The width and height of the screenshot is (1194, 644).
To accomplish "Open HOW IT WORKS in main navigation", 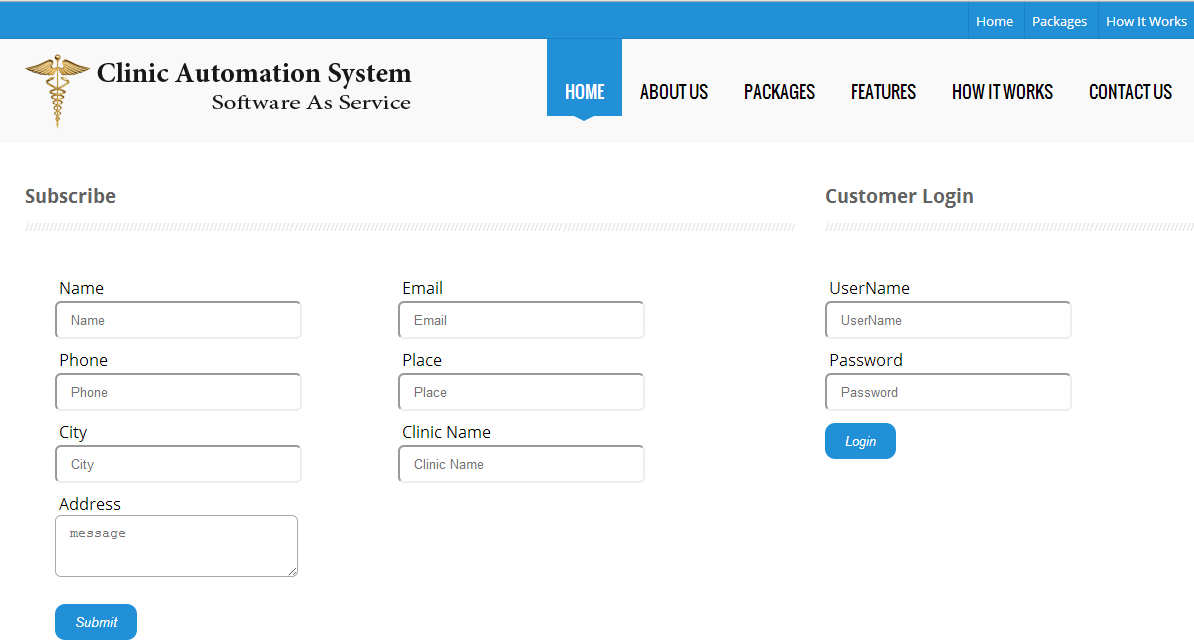I will pos(1002,92).
